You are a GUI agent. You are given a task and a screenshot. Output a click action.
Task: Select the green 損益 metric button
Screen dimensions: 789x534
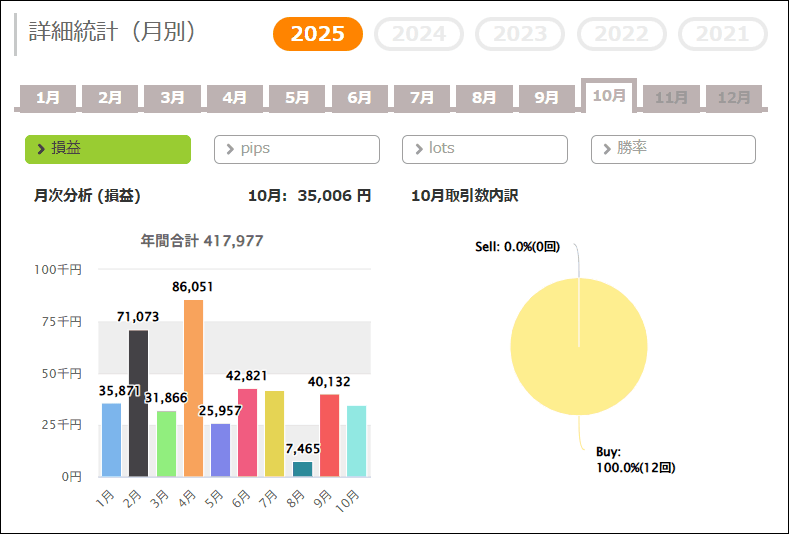(x=108, y=149)
